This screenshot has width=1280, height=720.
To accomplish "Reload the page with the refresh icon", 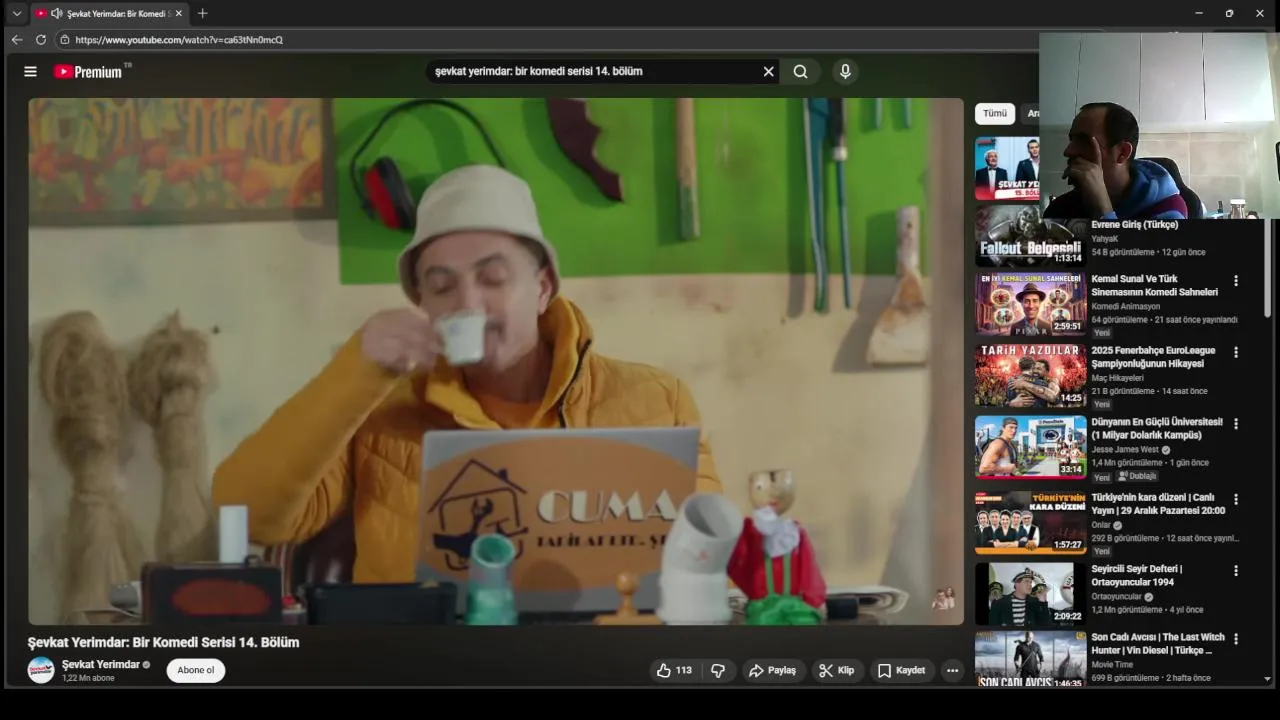I will (x=41, y=40).
